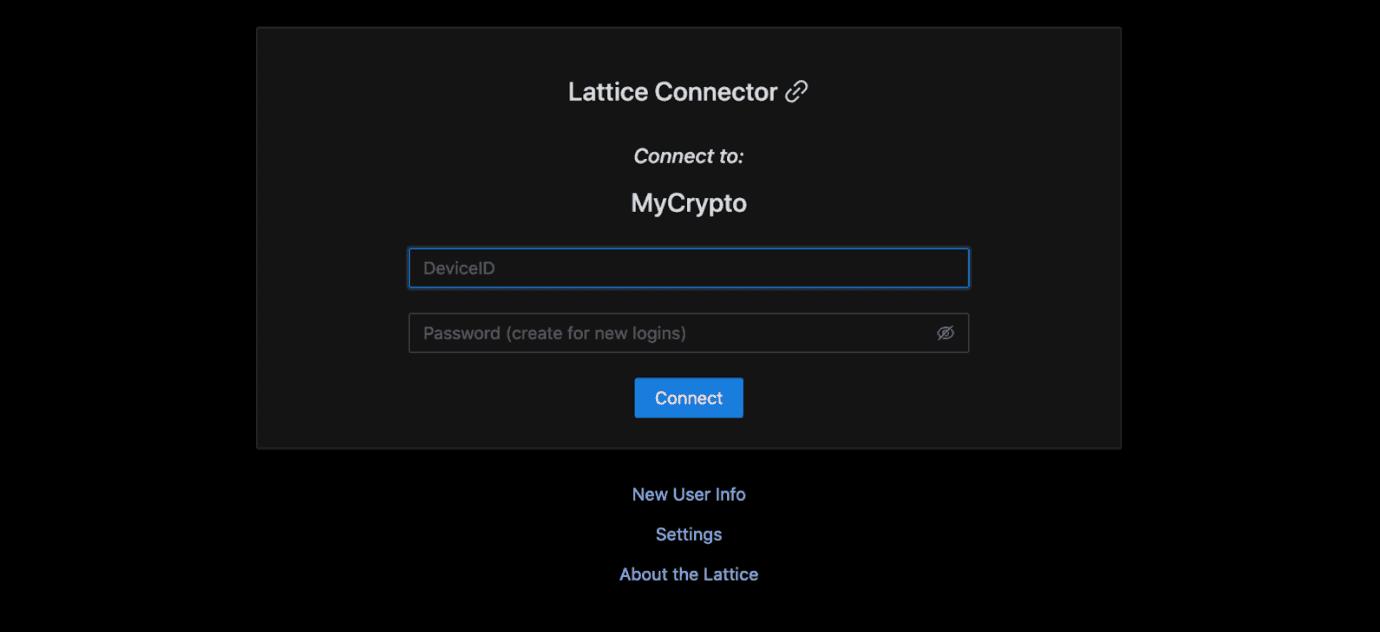This screenshot has height=632, width=1380.
Task: Select the link icon in the panel header
Action: (x=796, y=92)
